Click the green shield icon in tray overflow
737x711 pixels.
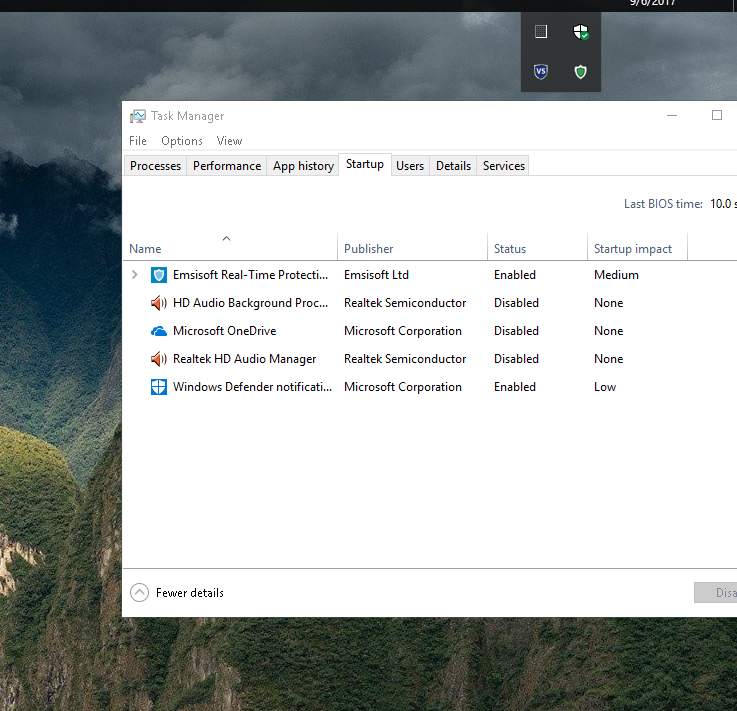tap(581, 71)
